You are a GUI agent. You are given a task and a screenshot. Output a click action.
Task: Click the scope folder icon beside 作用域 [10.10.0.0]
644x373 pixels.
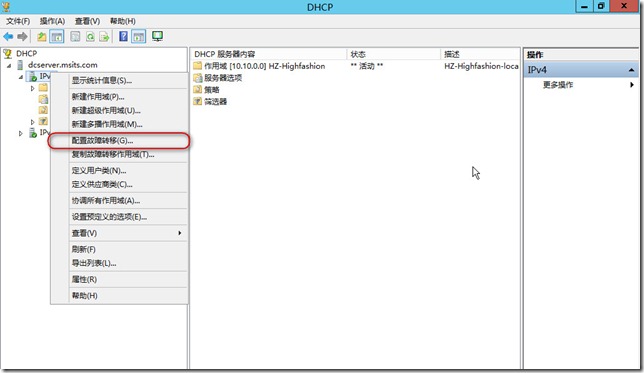(198, 66)
